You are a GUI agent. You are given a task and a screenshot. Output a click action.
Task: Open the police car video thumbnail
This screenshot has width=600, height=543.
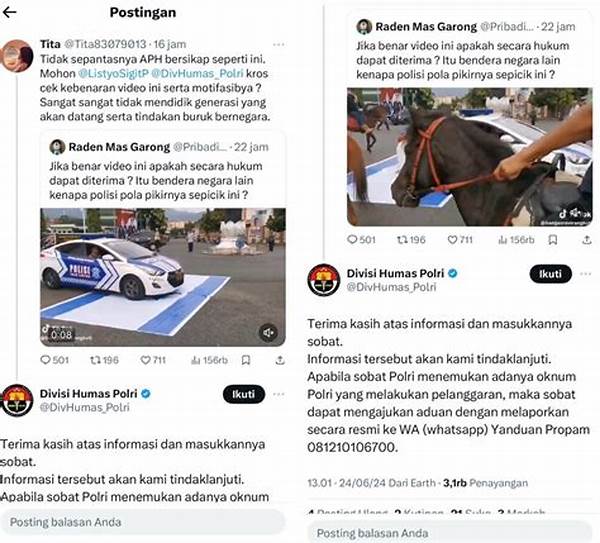(163, 277)
